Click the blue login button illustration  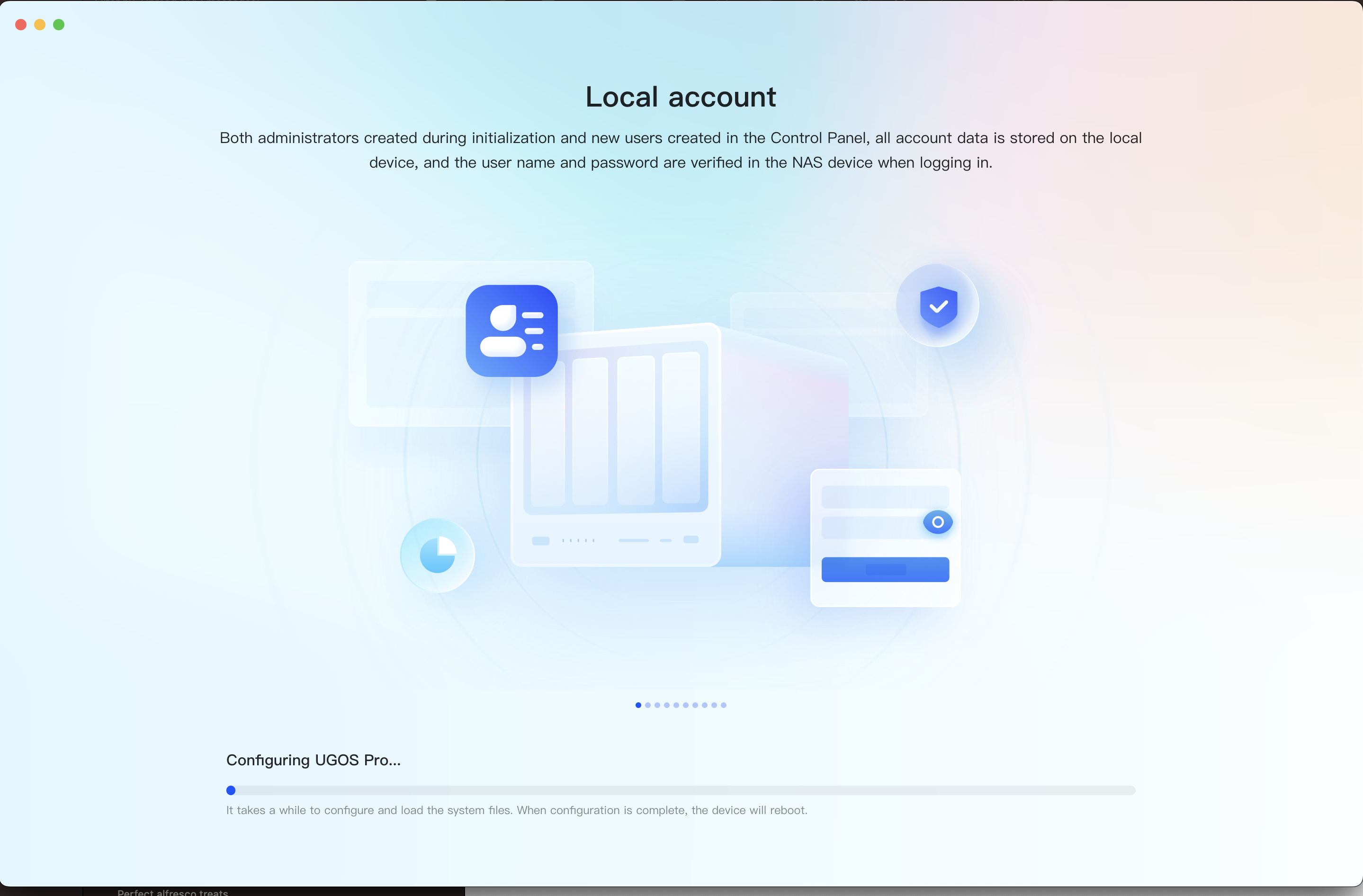(885, 570)
